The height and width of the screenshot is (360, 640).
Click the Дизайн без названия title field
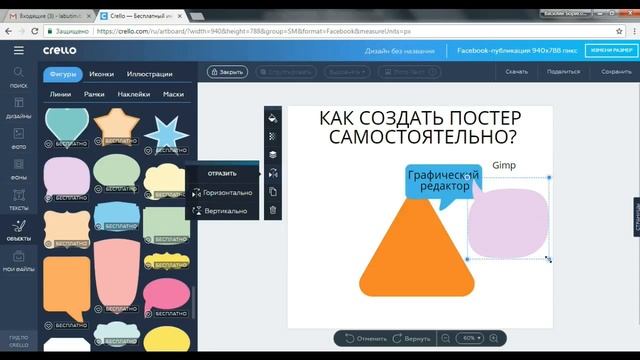pos(400,51)
